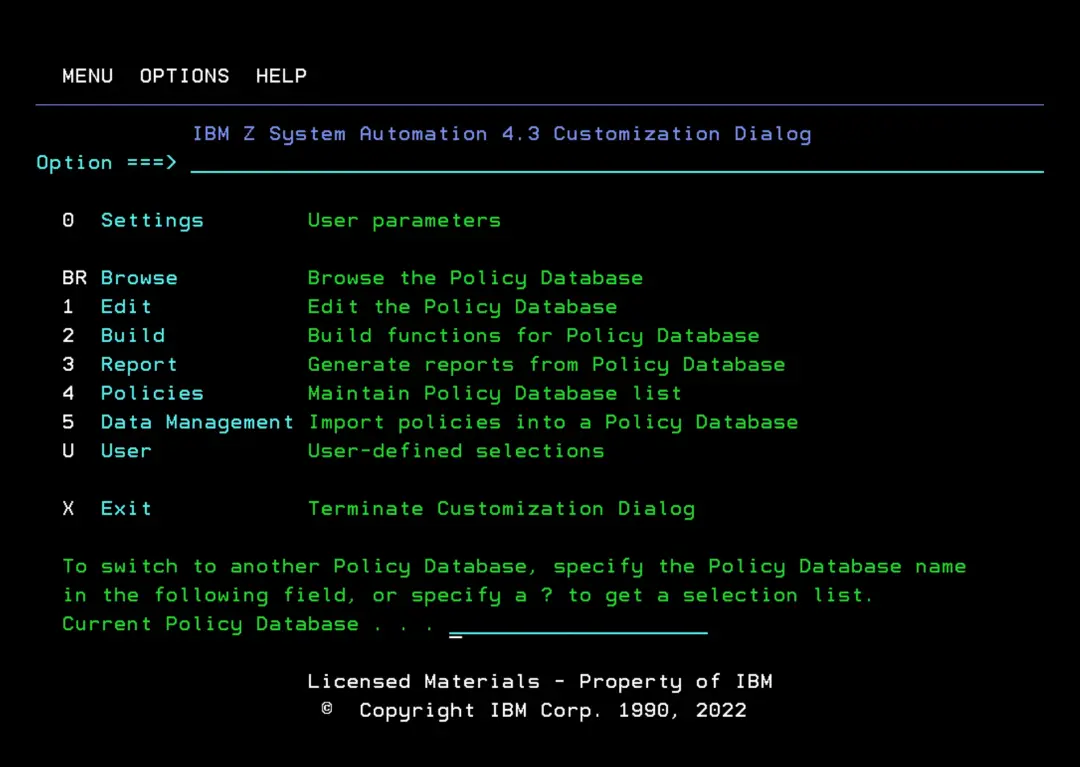The image size is (1080, 767).
Task: Click 'Maintain Policy Database list' text
Action: (x=495, y=394)
